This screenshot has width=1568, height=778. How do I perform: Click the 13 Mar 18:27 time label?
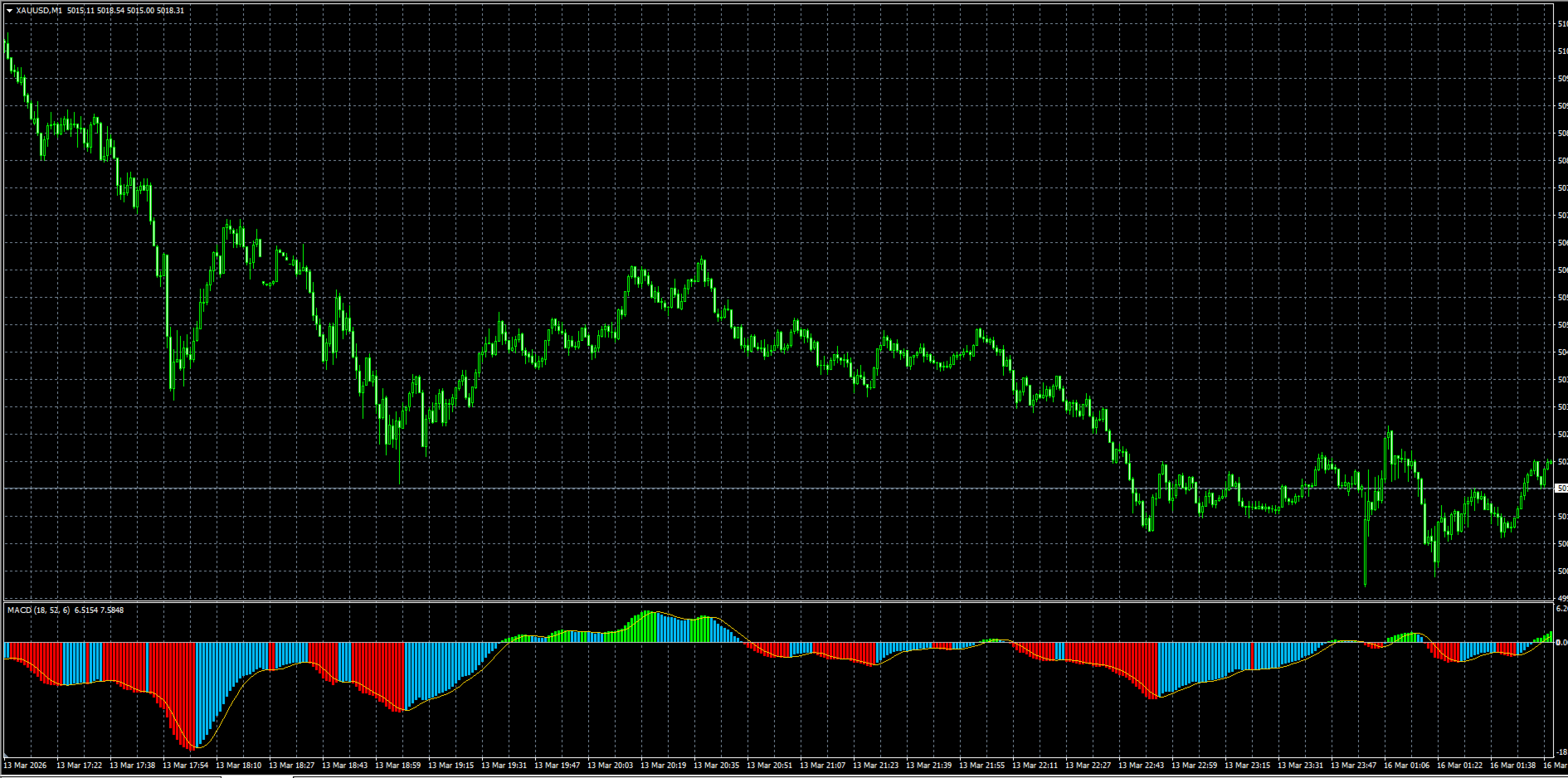[x=291, y=766]
